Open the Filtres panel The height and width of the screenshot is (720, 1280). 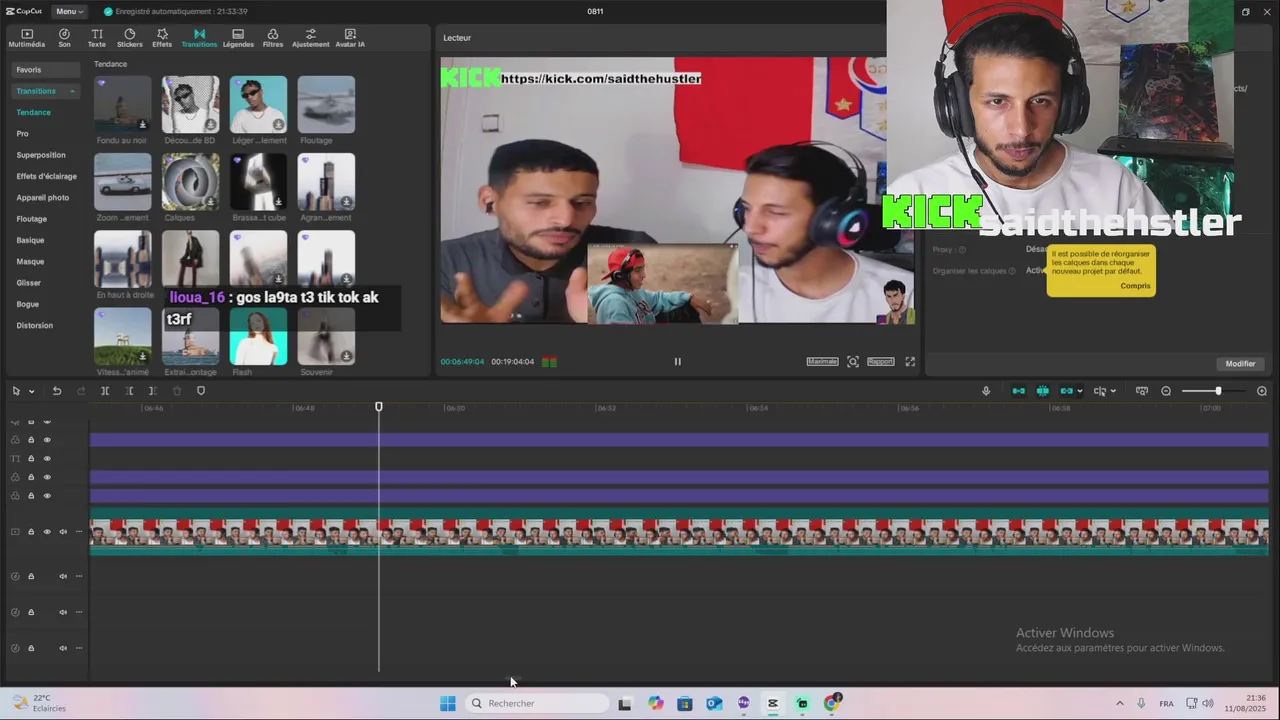coord(272,38)
